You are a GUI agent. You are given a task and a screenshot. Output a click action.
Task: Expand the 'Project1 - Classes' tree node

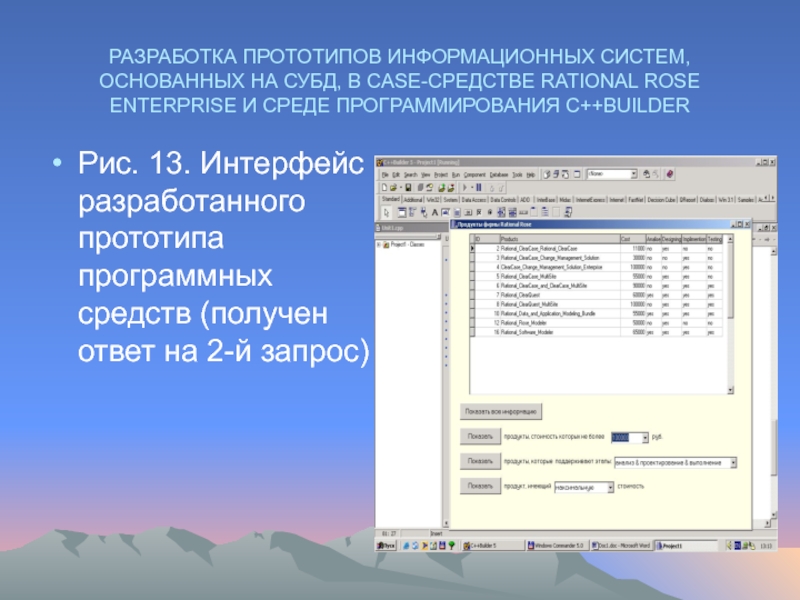pyautogui.click(x=379, y=245)
